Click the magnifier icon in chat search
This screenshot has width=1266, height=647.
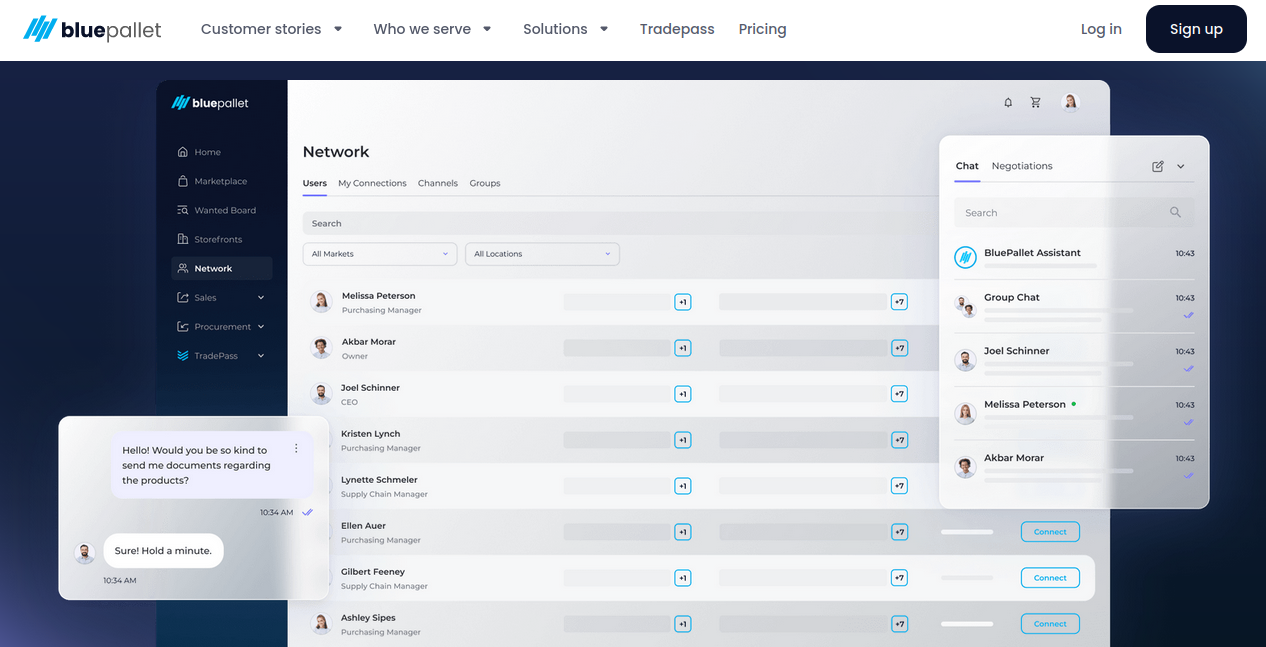tap(1175, 212)
